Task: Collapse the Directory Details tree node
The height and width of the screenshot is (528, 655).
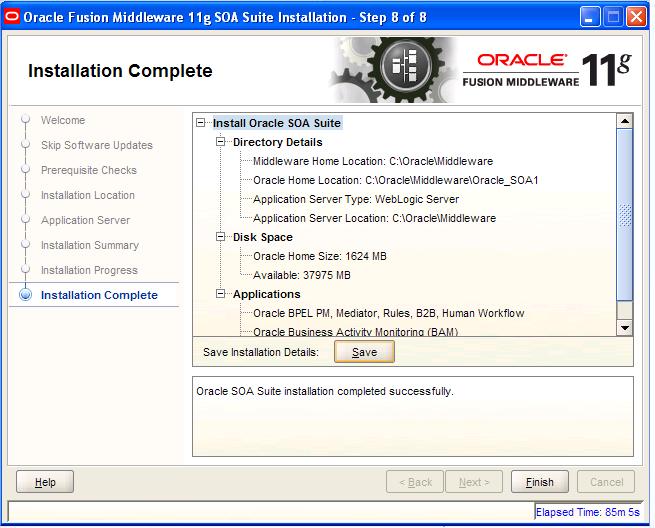Action: pos(223,143)
